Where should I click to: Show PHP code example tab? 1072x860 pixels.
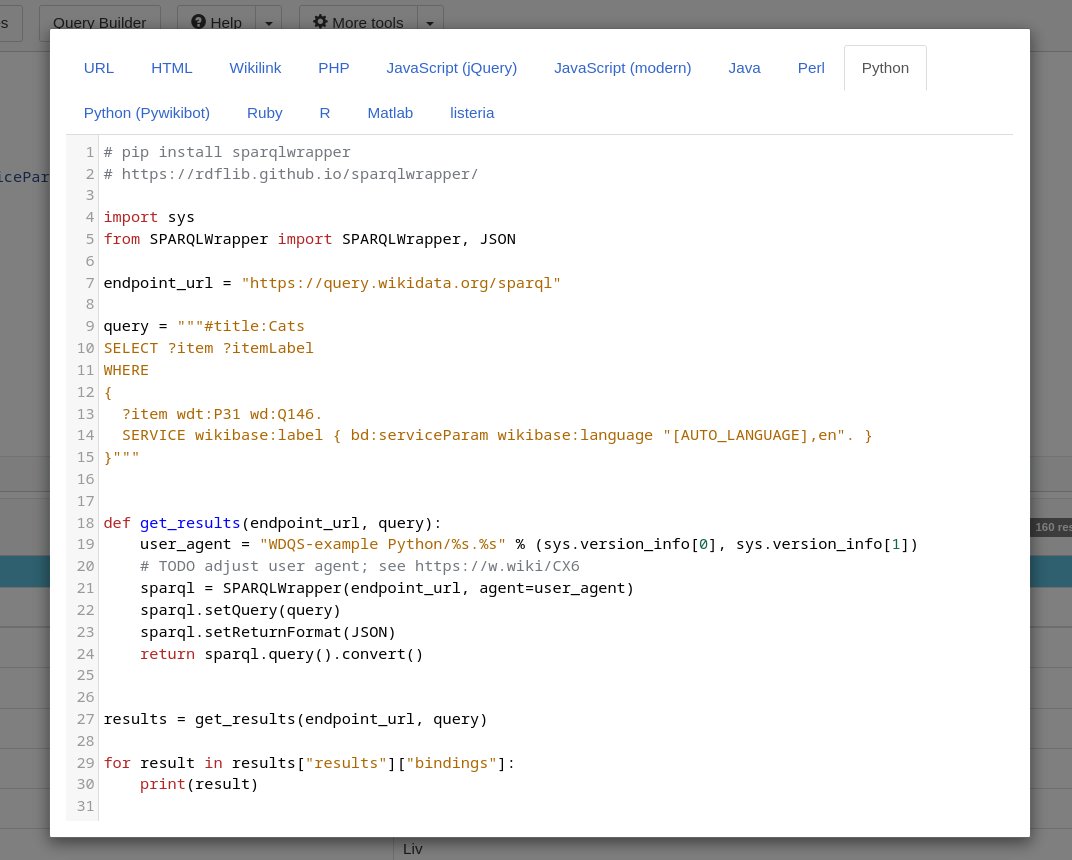[334, 68]
